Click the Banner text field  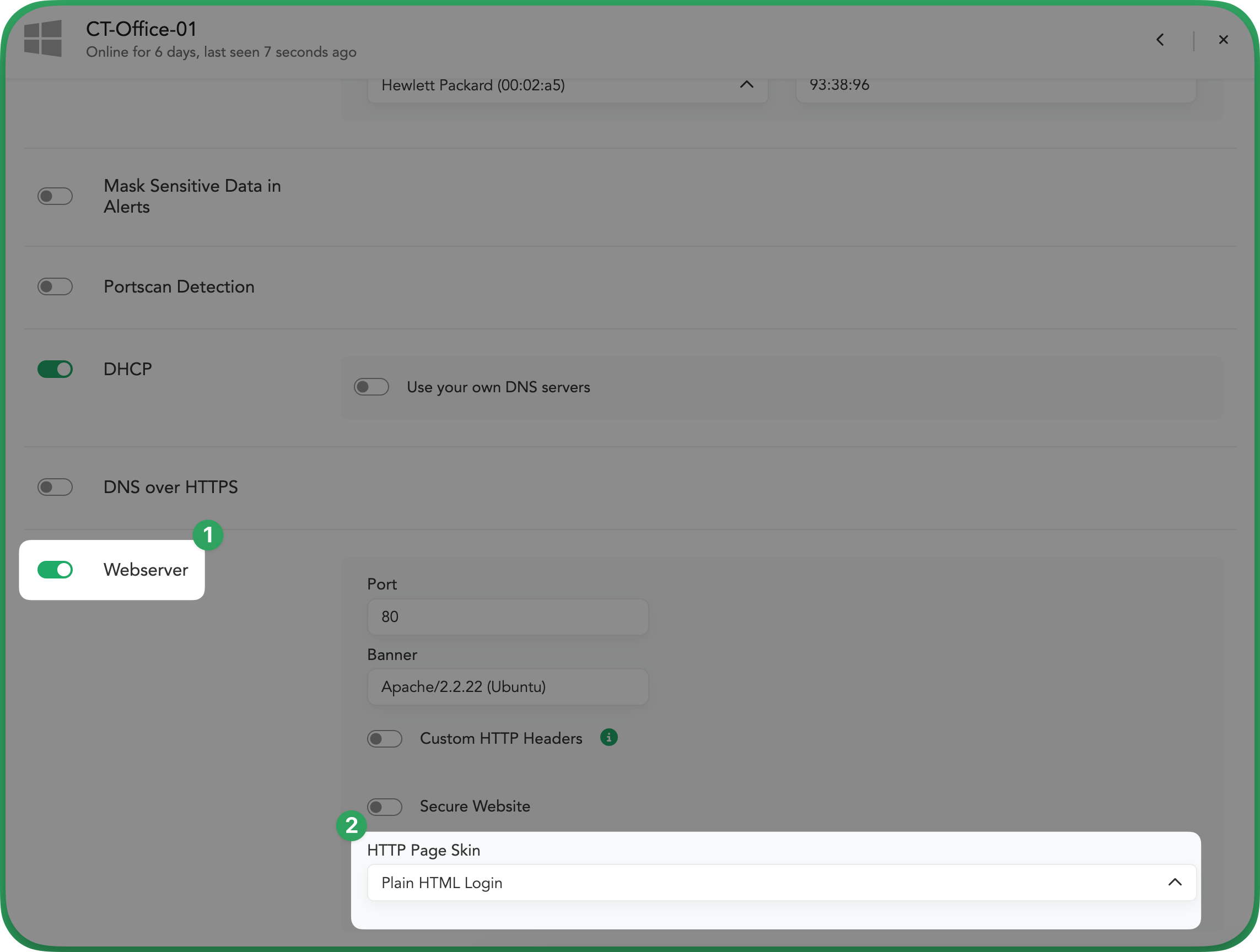pos(507,686)
